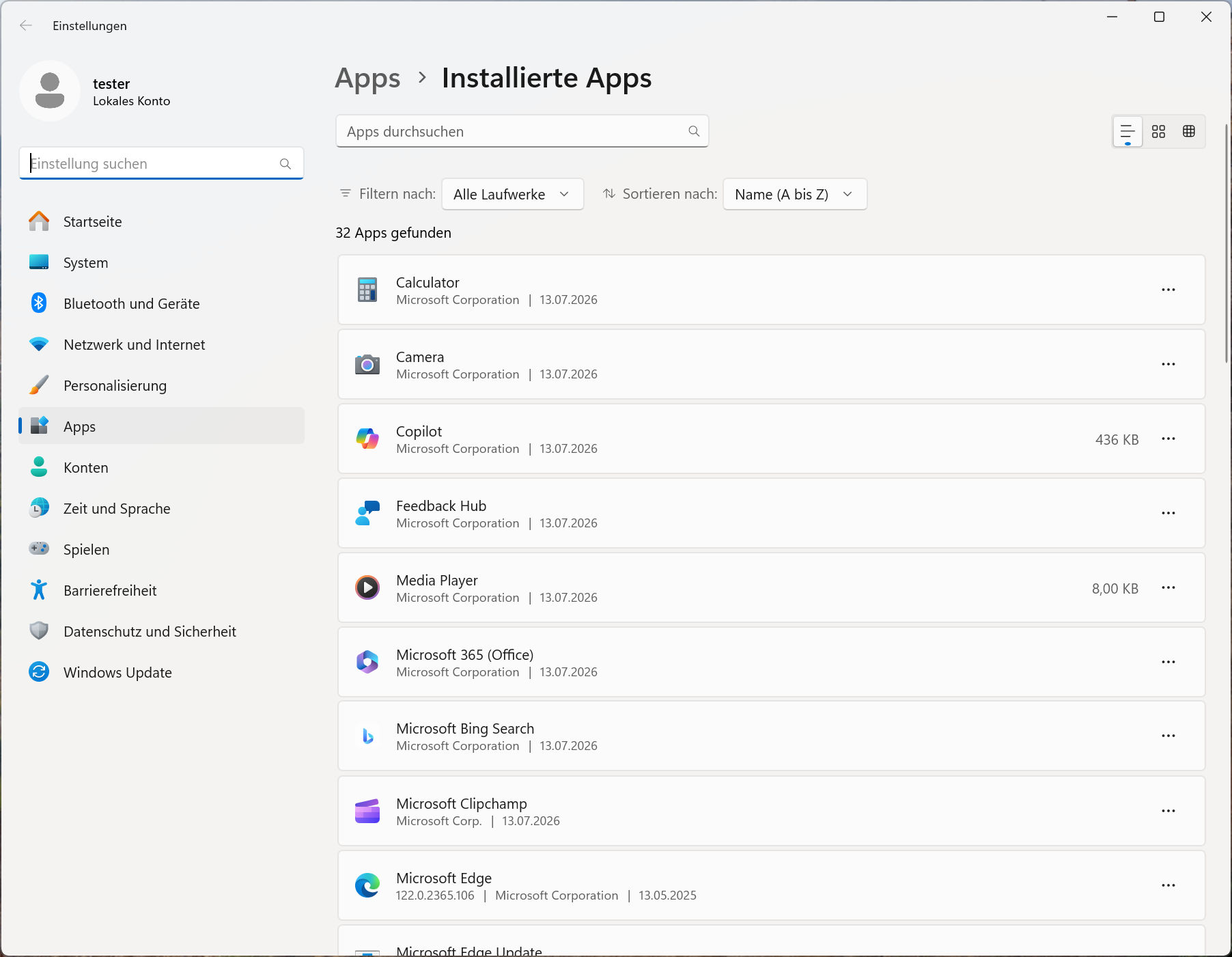Click the Copilot app icon
The height and width of the screenshot is (957, 1232).
(x=367, y=439)
